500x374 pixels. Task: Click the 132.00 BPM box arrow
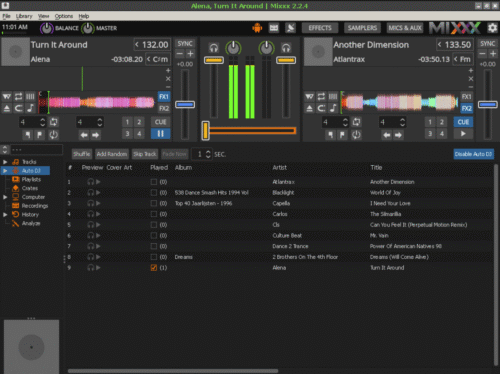(x=137, y=44)
